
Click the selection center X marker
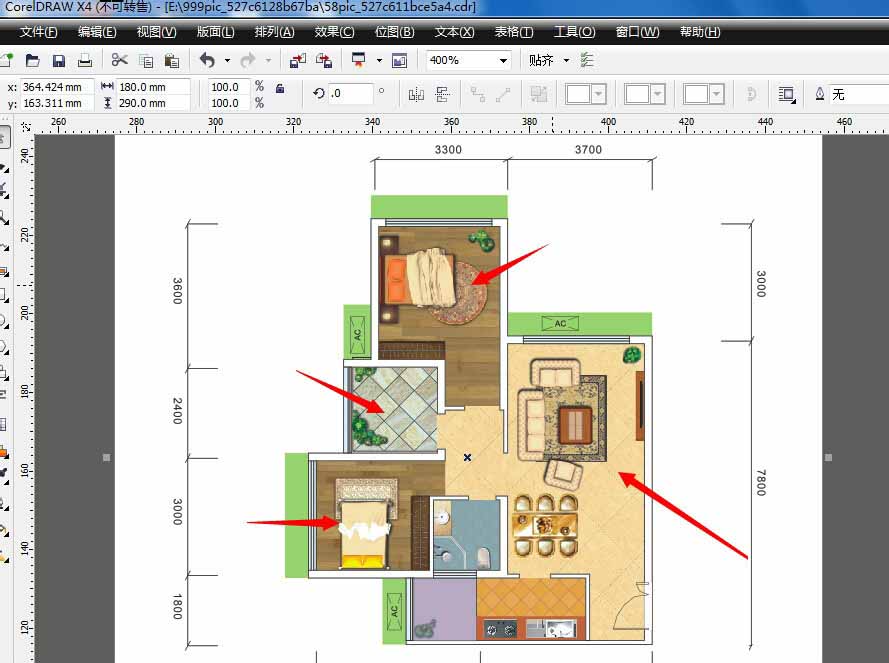(x=467, y=457)
